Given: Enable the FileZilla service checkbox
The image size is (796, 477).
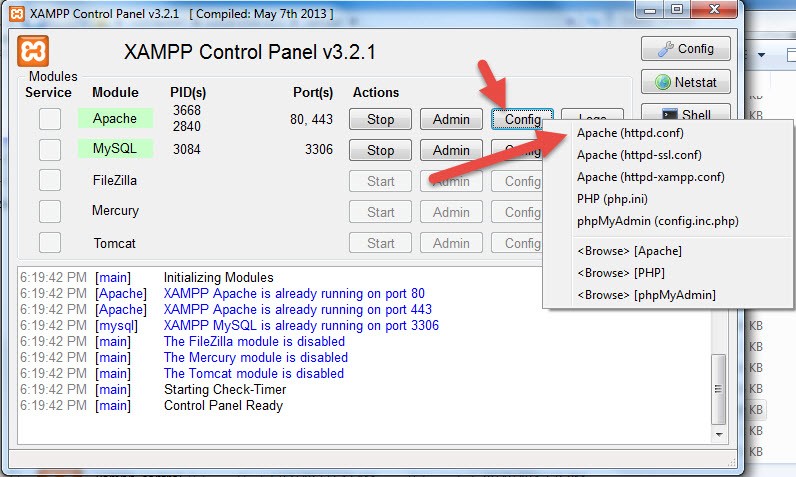Looking at the screenshot, I should pyautogui.click(x=50, y=181).
